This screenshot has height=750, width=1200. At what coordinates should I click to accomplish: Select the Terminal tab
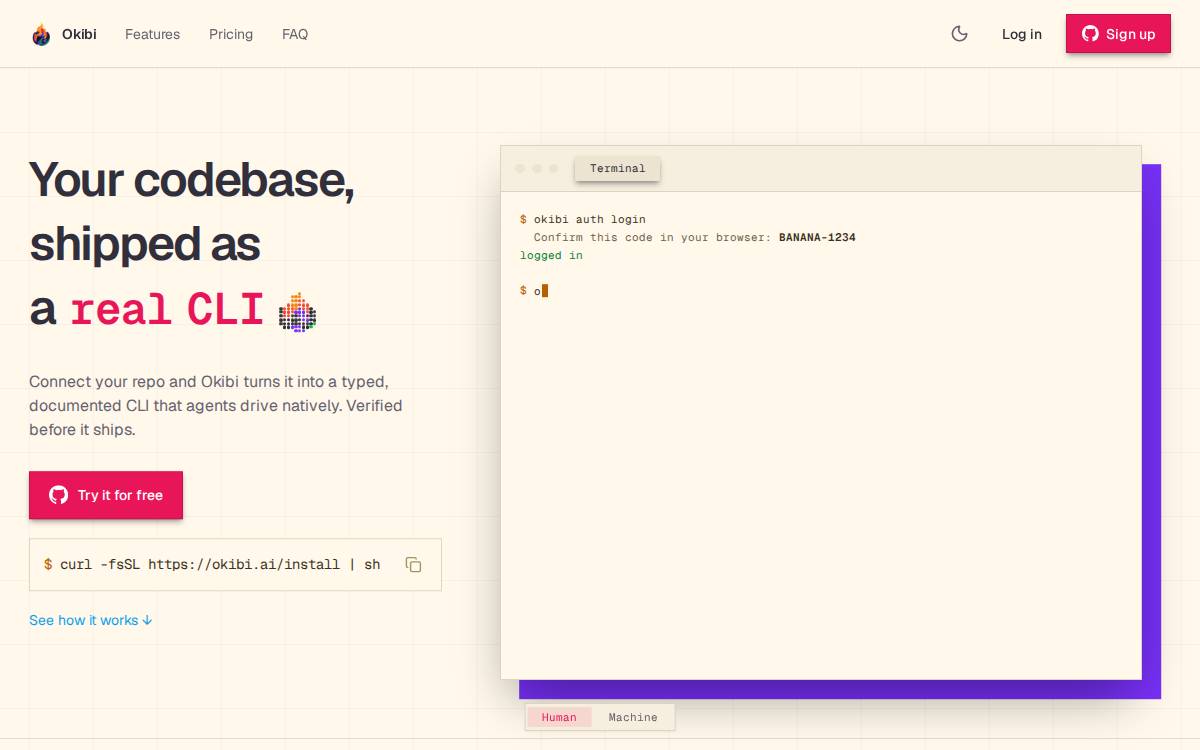617,168
